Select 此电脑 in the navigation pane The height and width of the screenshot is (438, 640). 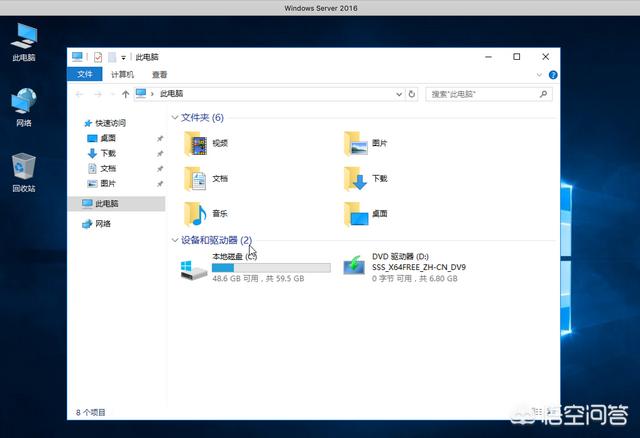(116, 203)
